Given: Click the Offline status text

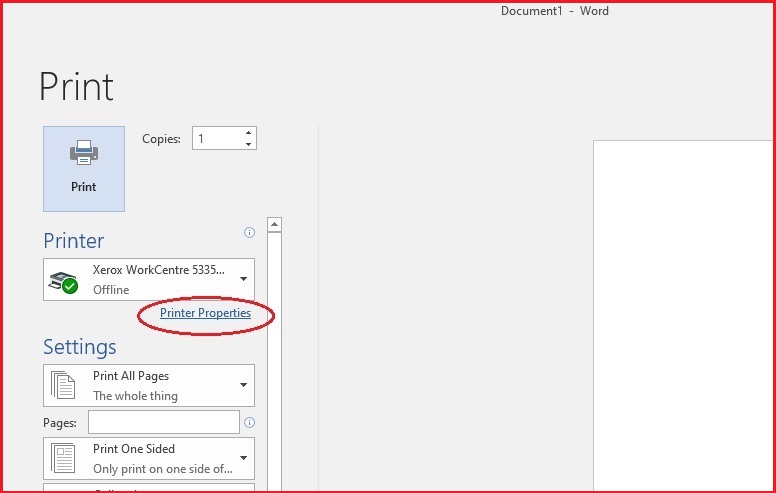Looking at the screenshot, I should point(111,290).
